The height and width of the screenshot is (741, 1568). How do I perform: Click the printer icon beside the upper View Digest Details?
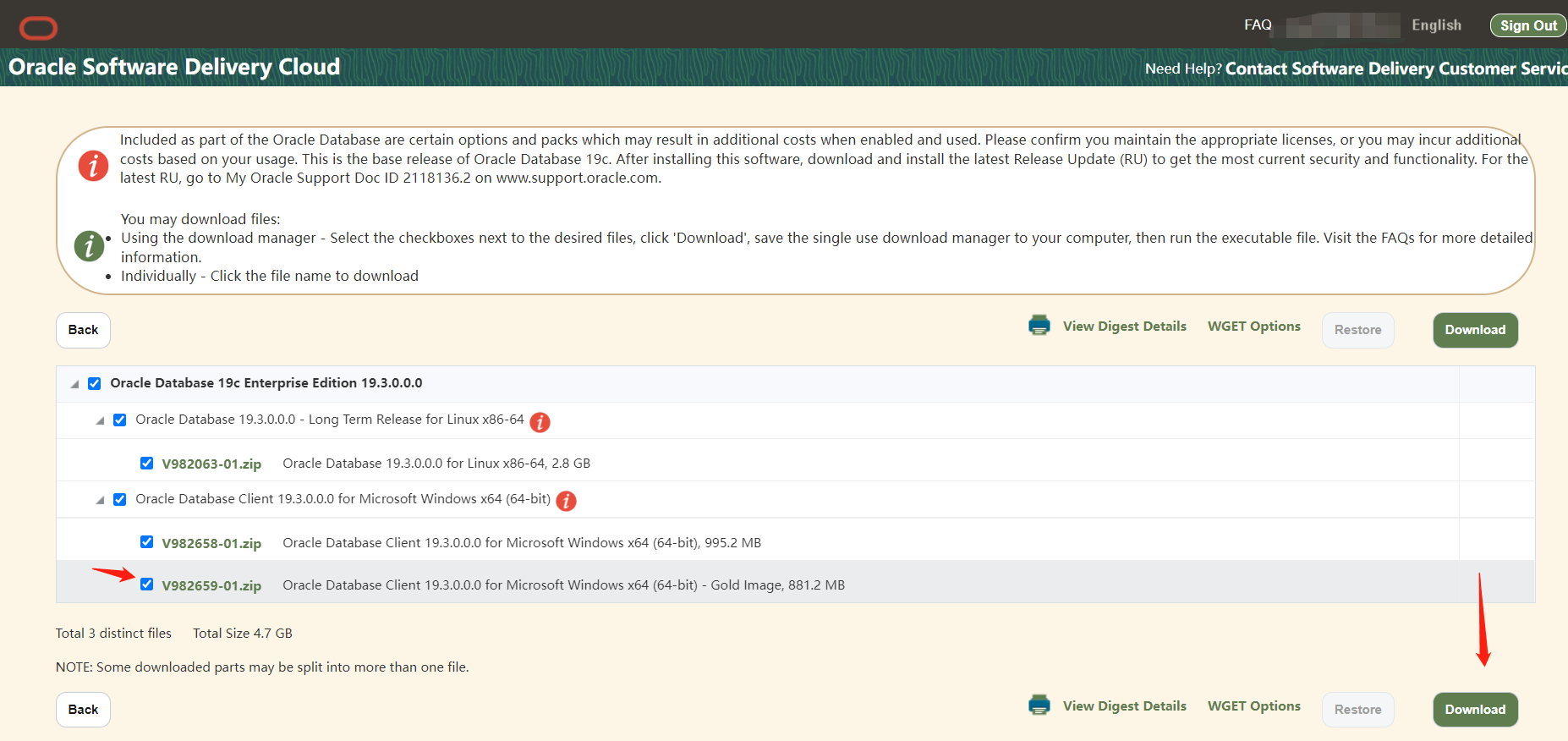pyautogui.click(x=1039, y=326)
